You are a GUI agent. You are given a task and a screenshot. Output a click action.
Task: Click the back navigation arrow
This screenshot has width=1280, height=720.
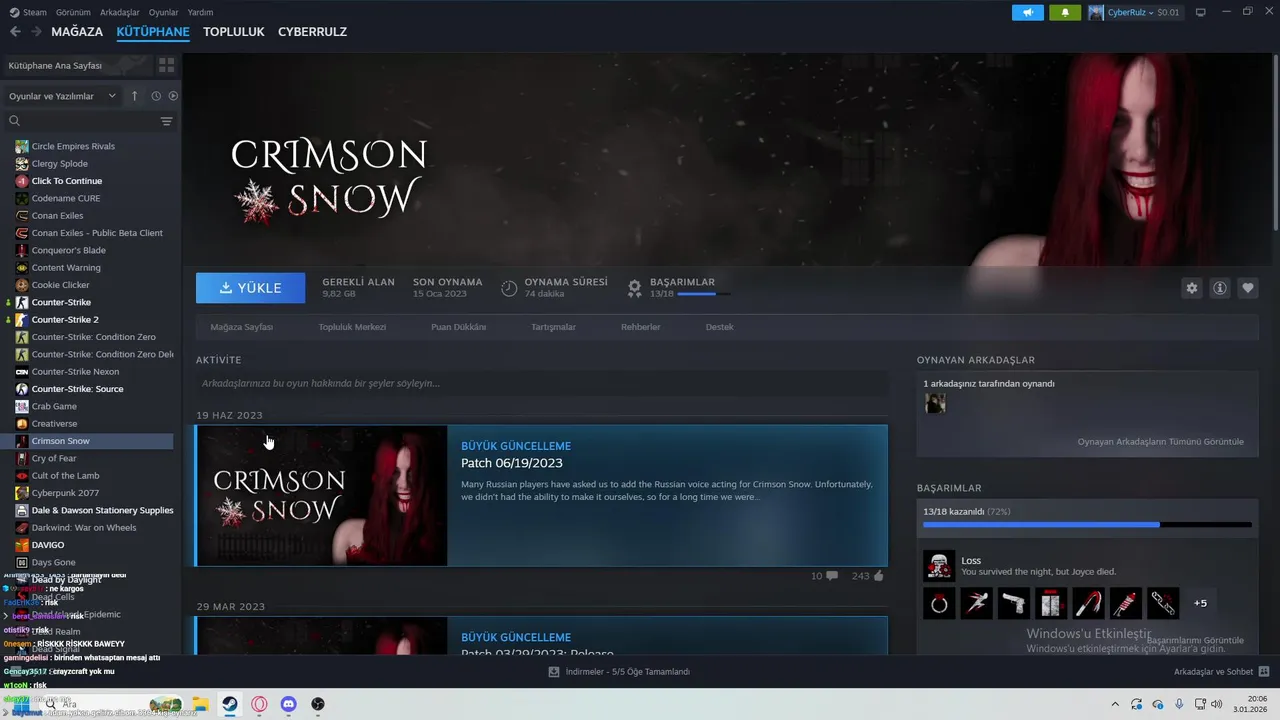tap(15, 32)
